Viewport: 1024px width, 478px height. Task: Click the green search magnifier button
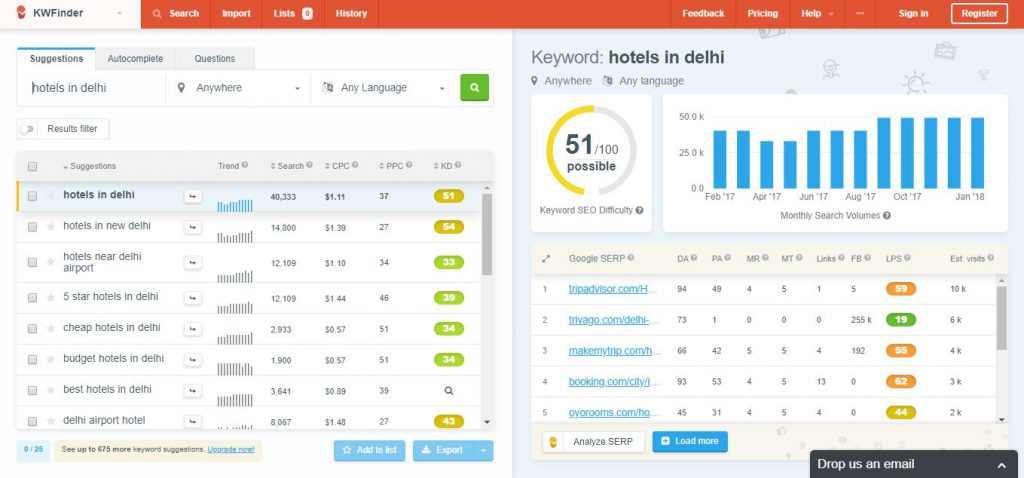point(474,88)
